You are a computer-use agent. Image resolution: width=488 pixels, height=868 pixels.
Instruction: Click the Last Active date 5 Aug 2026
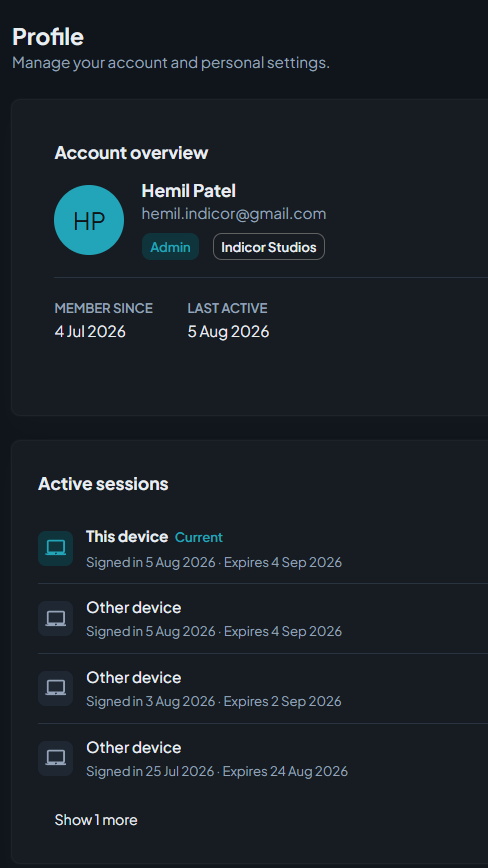[x=229, y=332]
